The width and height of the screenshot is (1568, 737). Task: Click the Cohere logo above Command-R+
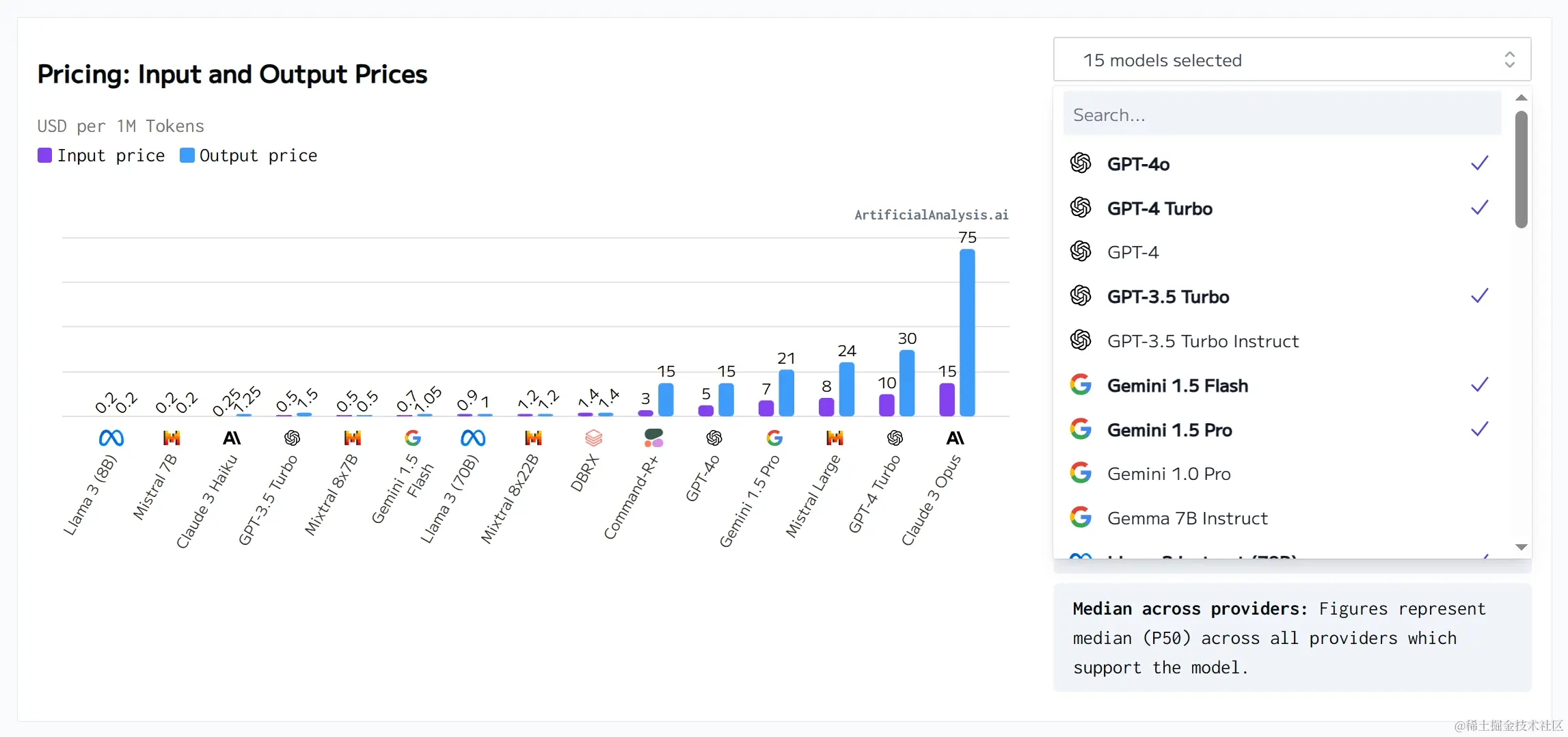(654, 438)
